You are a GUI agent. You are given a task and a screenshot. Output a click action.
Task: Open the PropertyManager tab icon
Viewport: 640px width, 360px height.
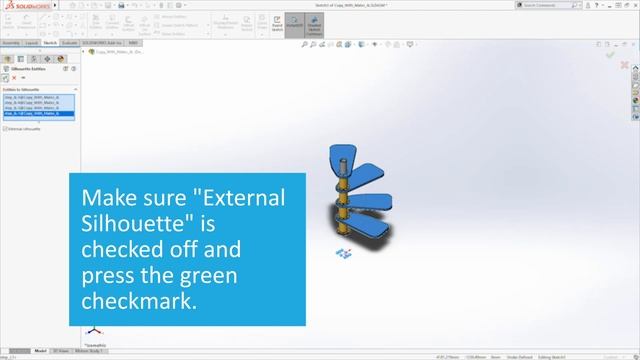click(20, 59)
